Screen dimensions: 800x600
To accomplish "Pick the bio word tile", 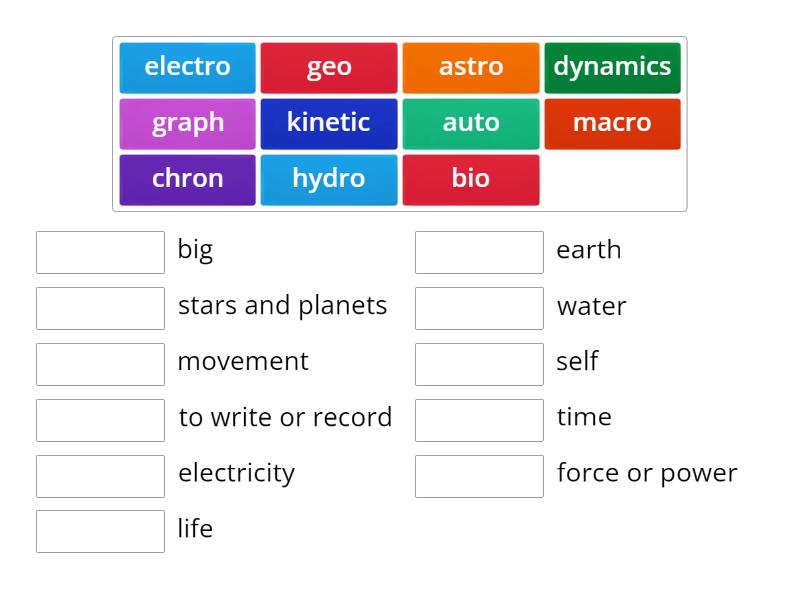I will pos(470,180).
